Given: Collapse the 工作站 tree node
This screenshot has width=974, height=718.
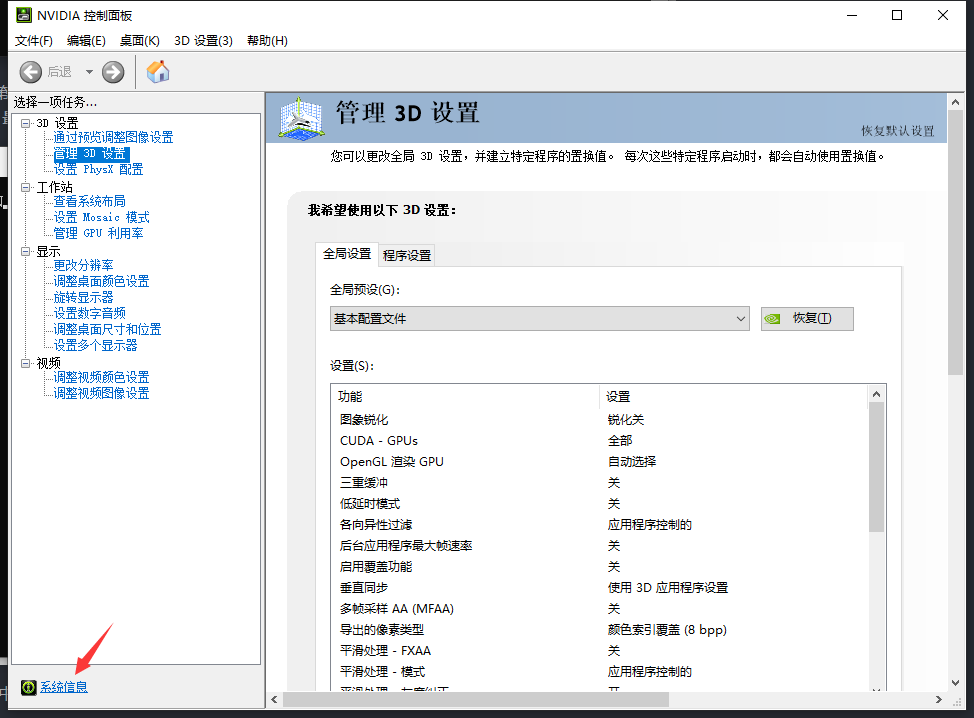Looking at the screenshot, I should pyautogui.click(x=25, y=187).
